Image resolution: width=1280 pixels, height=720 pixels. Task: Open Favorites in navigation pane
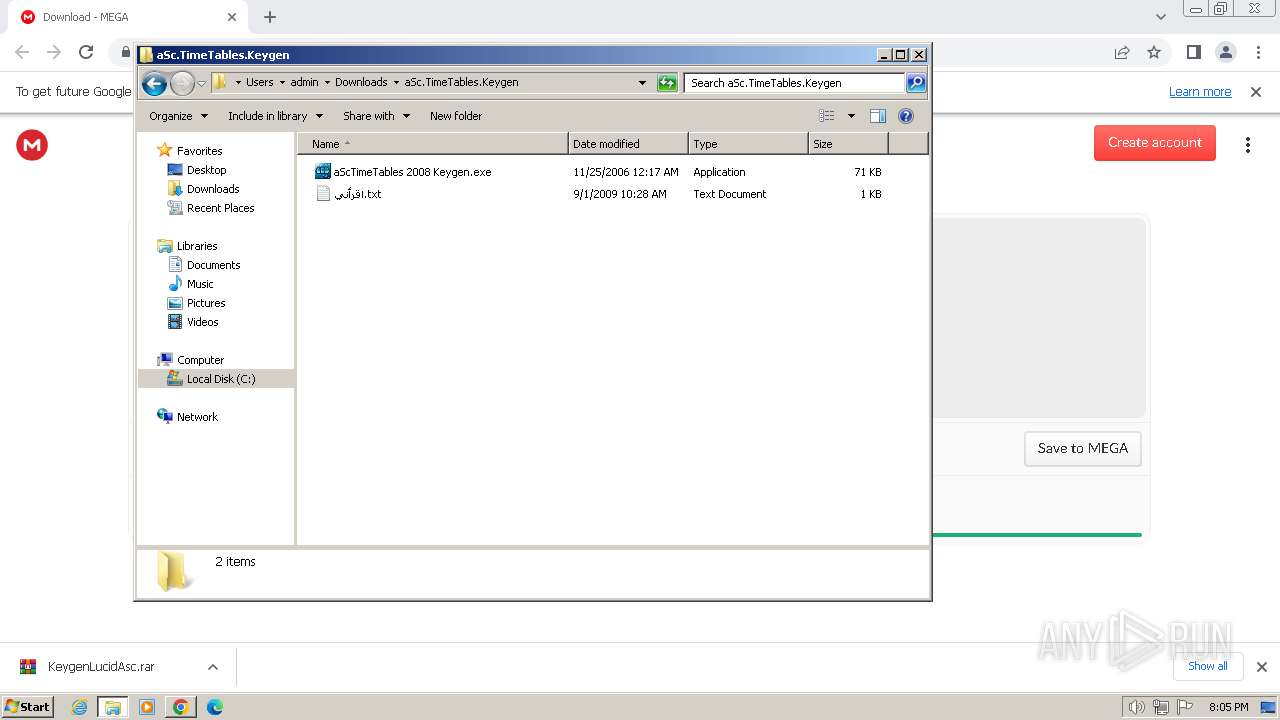pos(199,151)
